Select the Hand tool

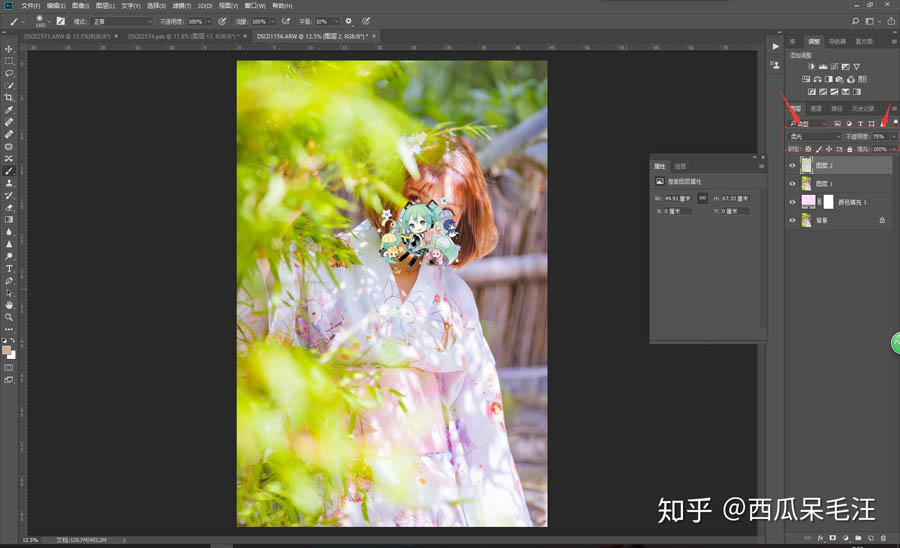coord(9,305)
